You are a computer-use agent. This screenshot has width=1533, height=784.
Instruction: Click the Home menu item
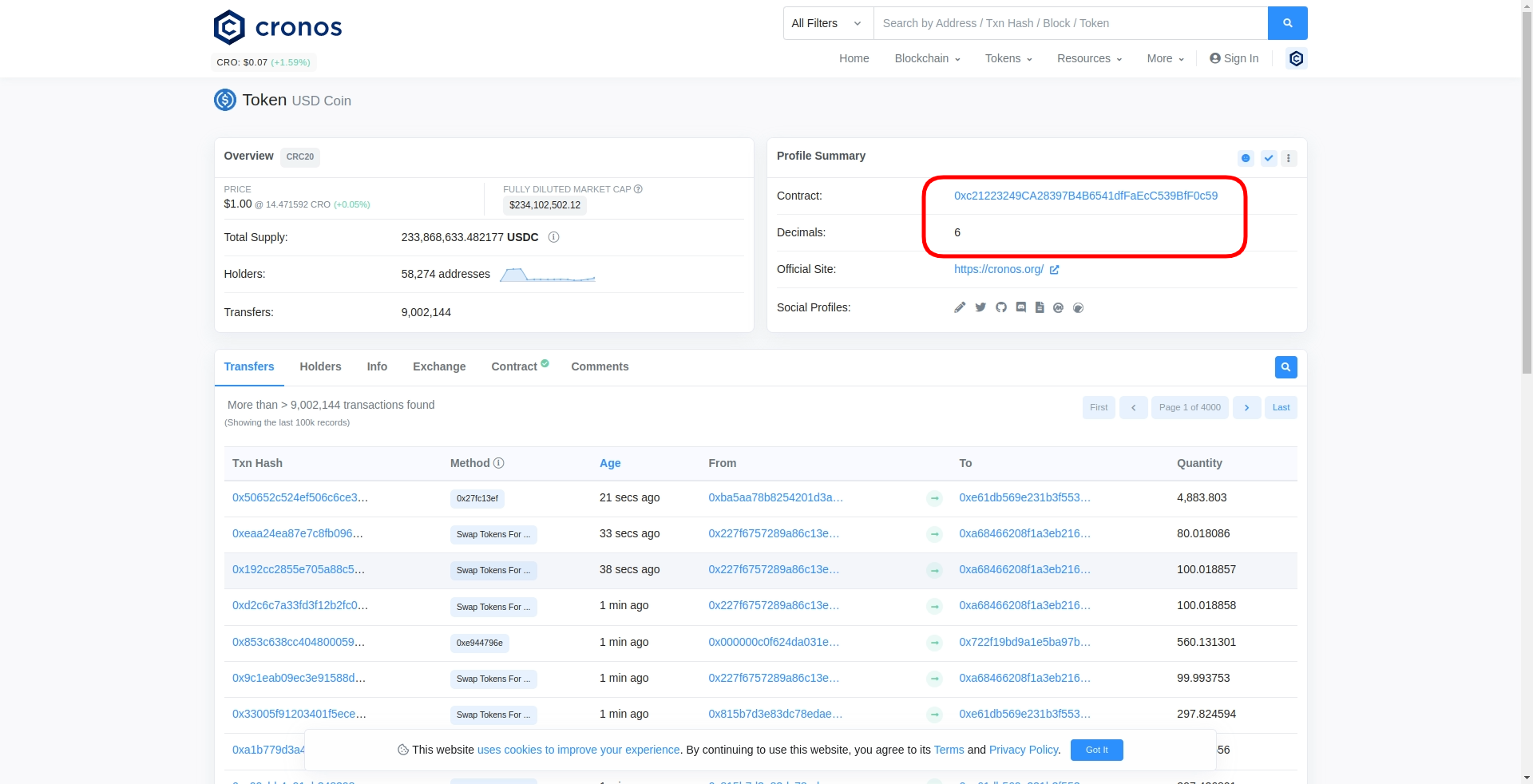click(x=854, y=58)
